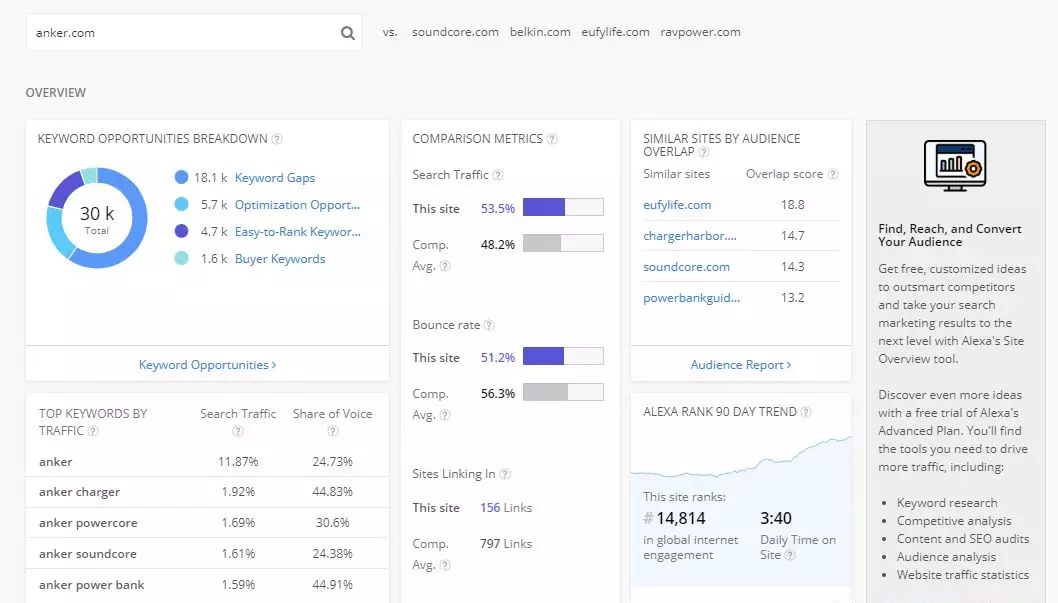Click help icon next to Alexa Rank 90 Day Trend
Image resolution: width=1058 pixels, height=603 pixels.
click(806, 412)
